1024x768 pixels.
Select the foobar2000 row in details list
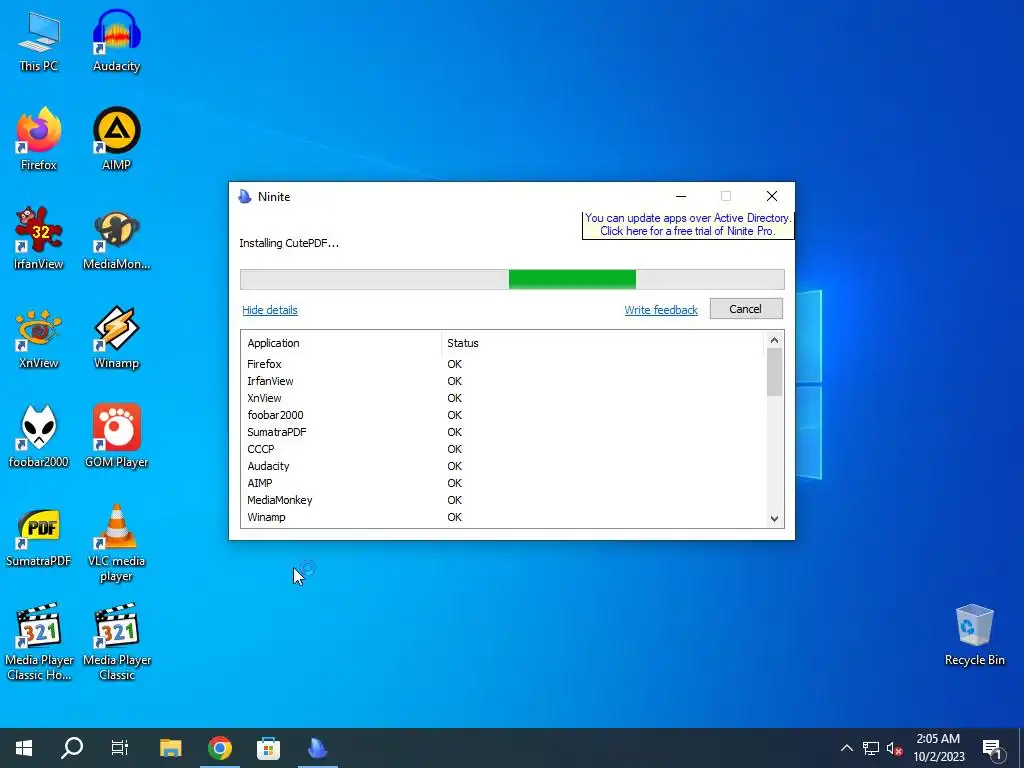503,415
